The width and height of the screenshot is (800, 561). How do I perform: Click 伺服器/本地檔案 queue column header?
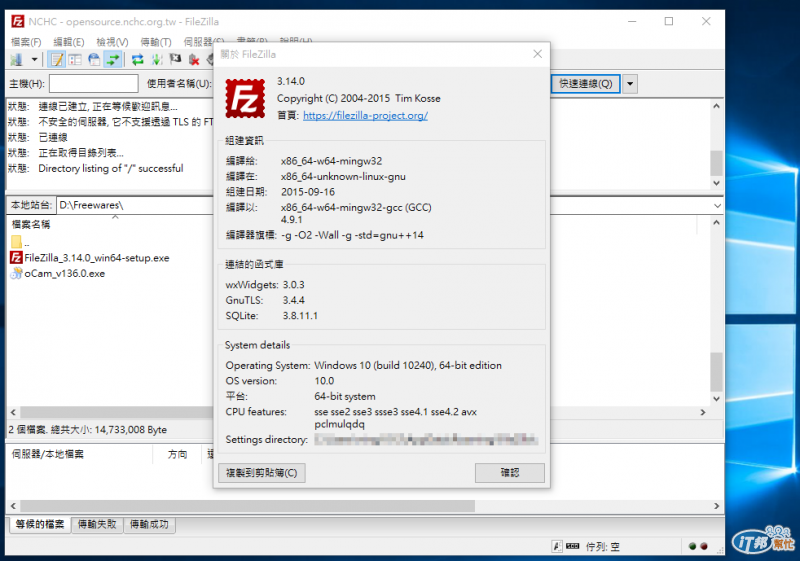coord(48,454)
